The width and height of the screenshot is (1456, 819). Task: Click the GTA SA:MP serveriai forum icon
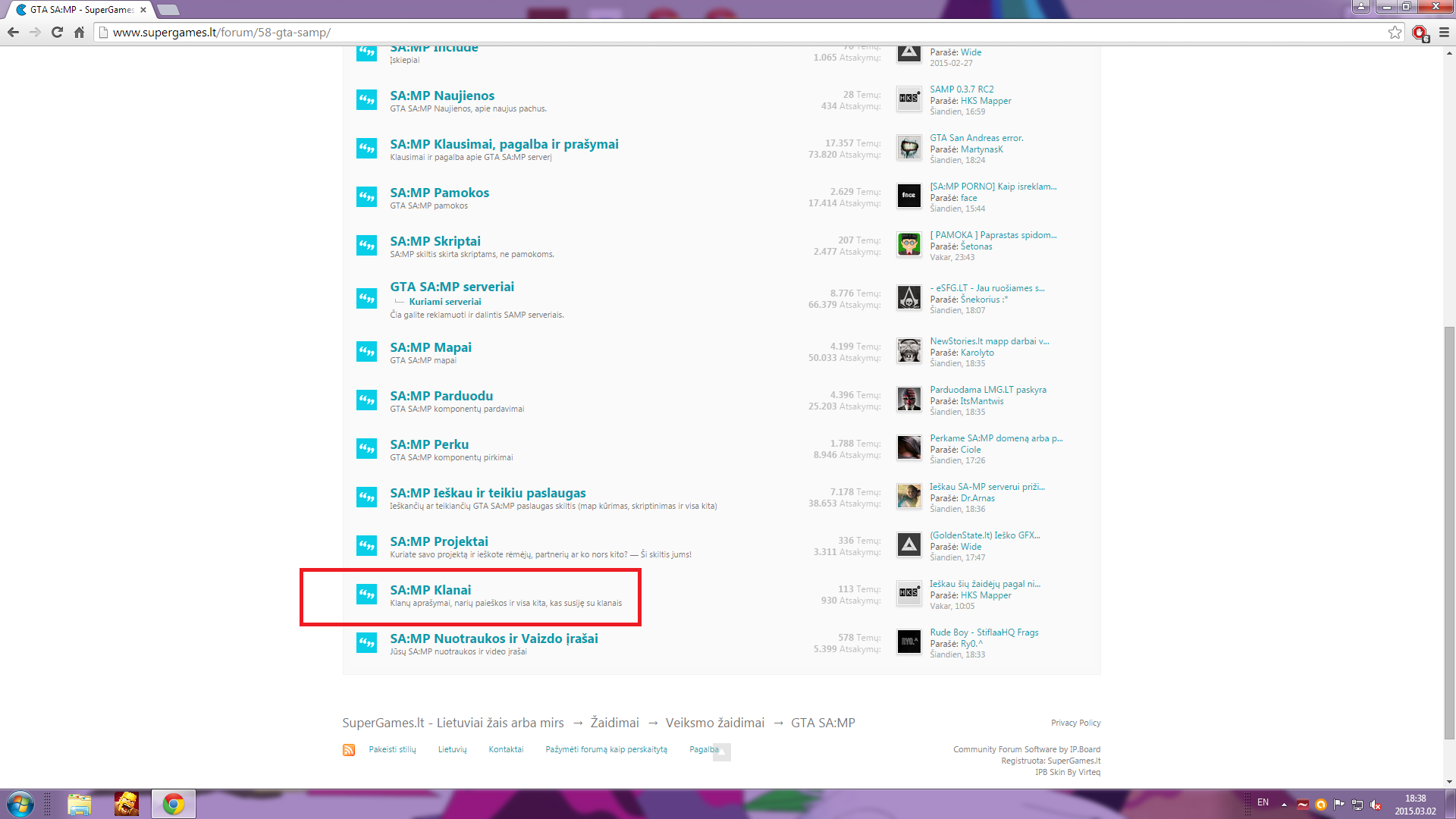click(x=366, y=299)
